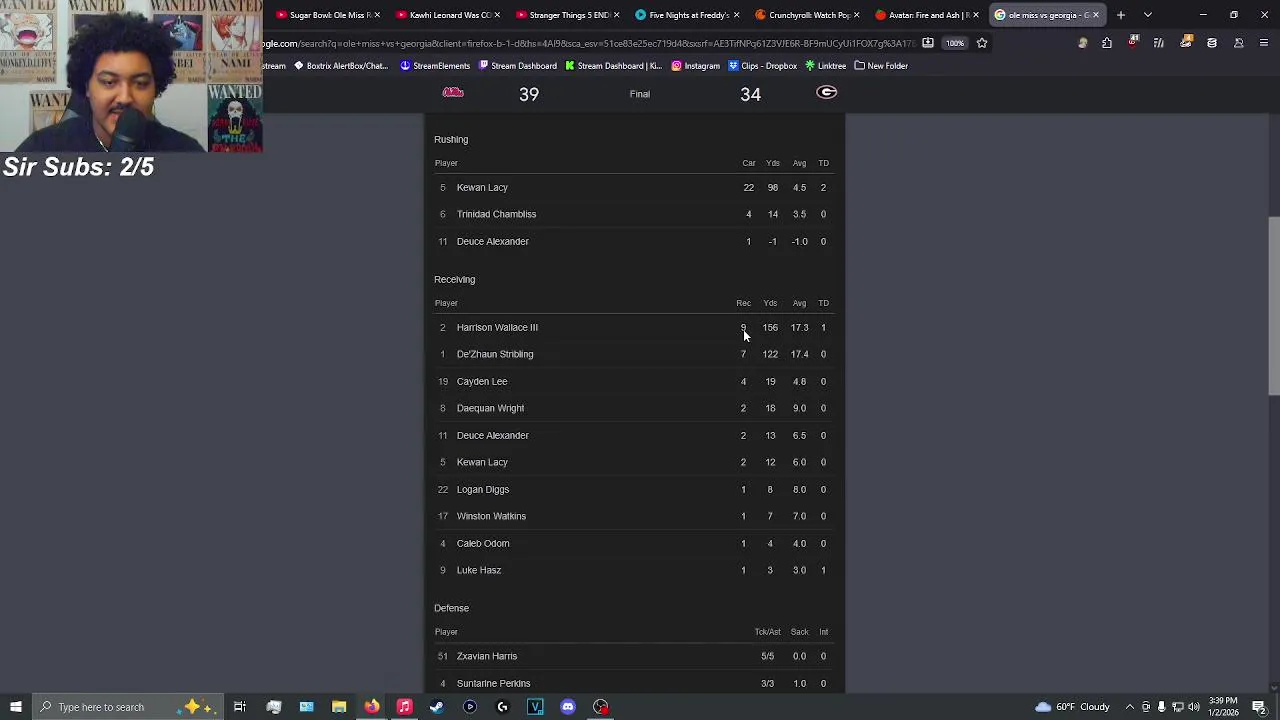
Task: Click the address bar URL field
Action: coord(590,43)
